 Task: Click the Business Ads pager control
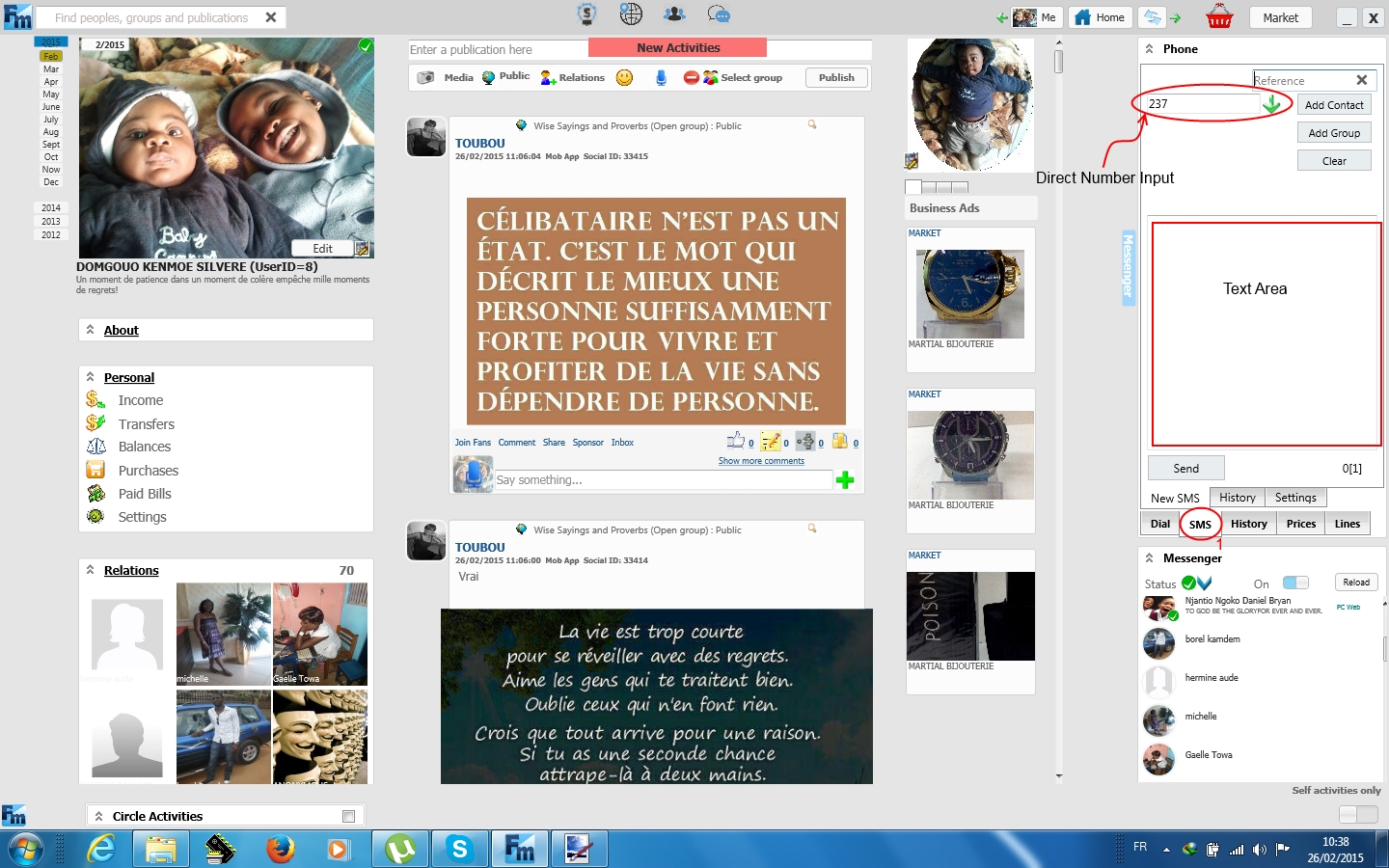coord(936,187)
